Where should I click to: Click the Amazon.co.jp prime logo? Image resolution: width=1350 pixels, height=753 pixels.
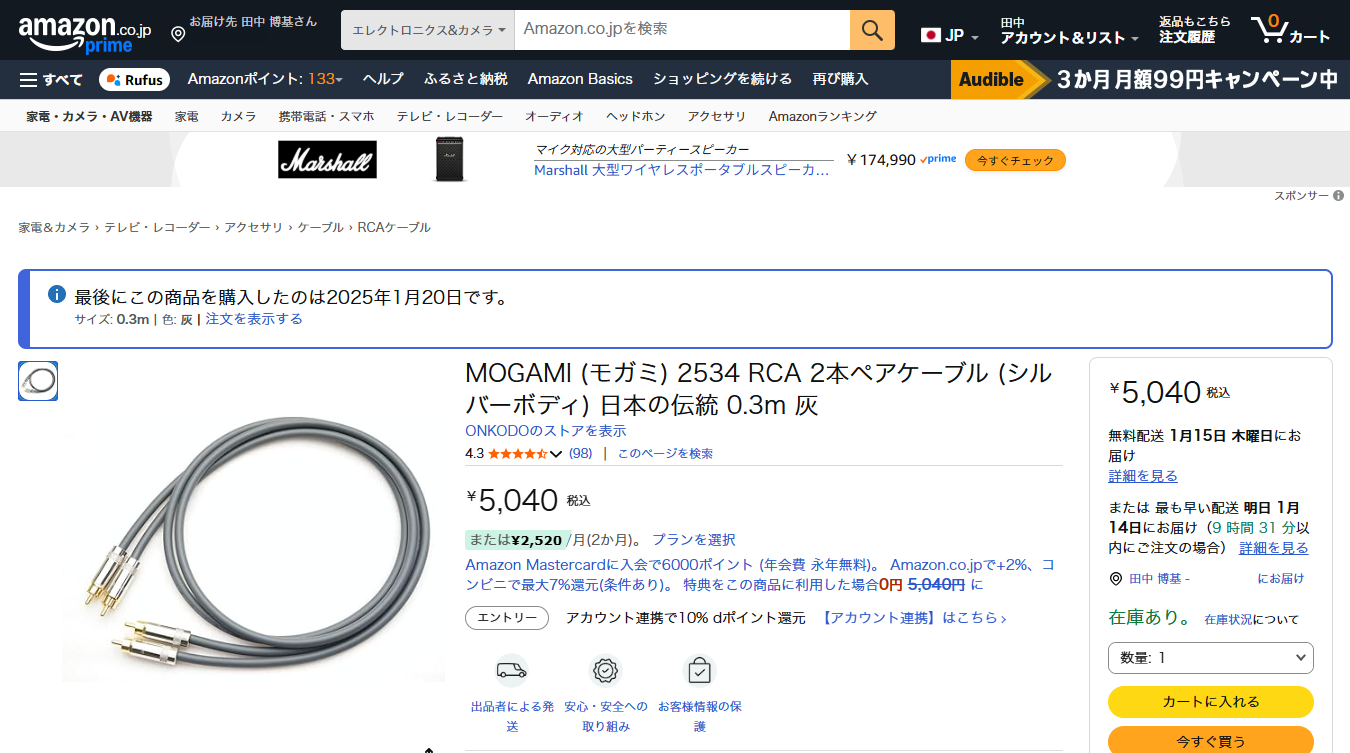[85, 33]
